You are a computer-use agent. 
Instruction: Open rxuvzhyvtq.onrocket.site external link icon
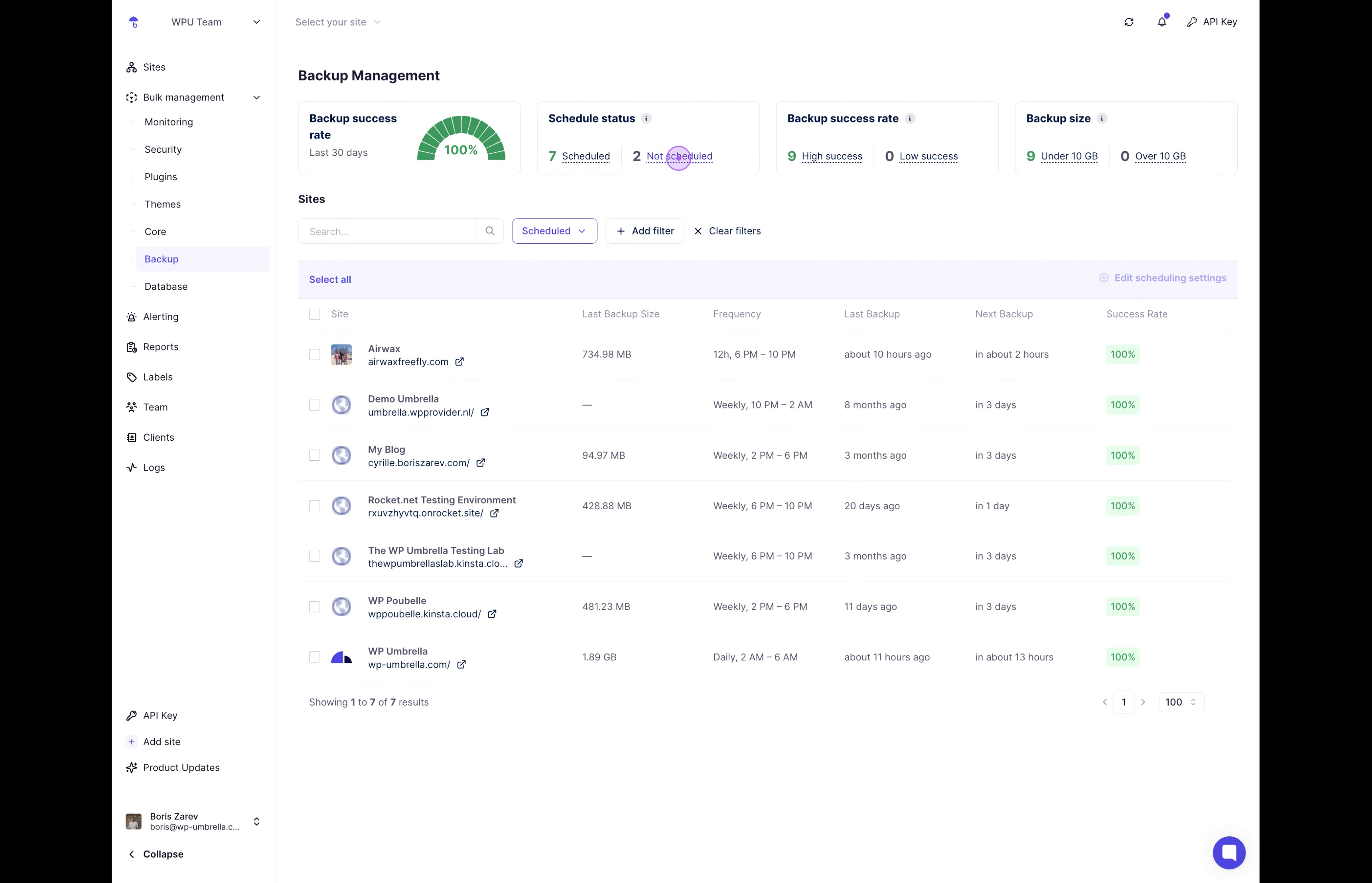[494, 513]
